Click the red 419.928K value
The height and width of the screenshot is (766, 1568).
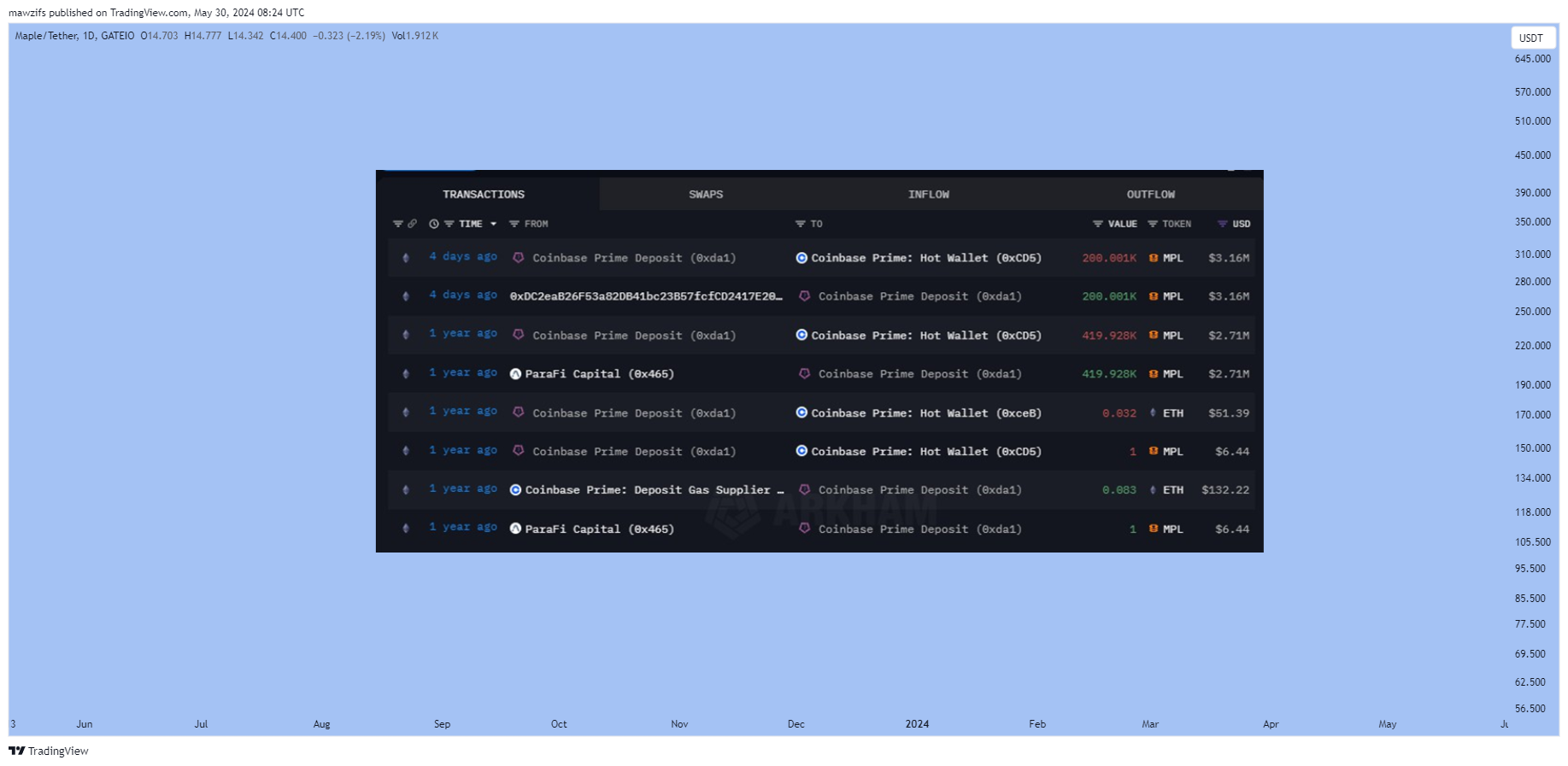tap(1109, 336)
